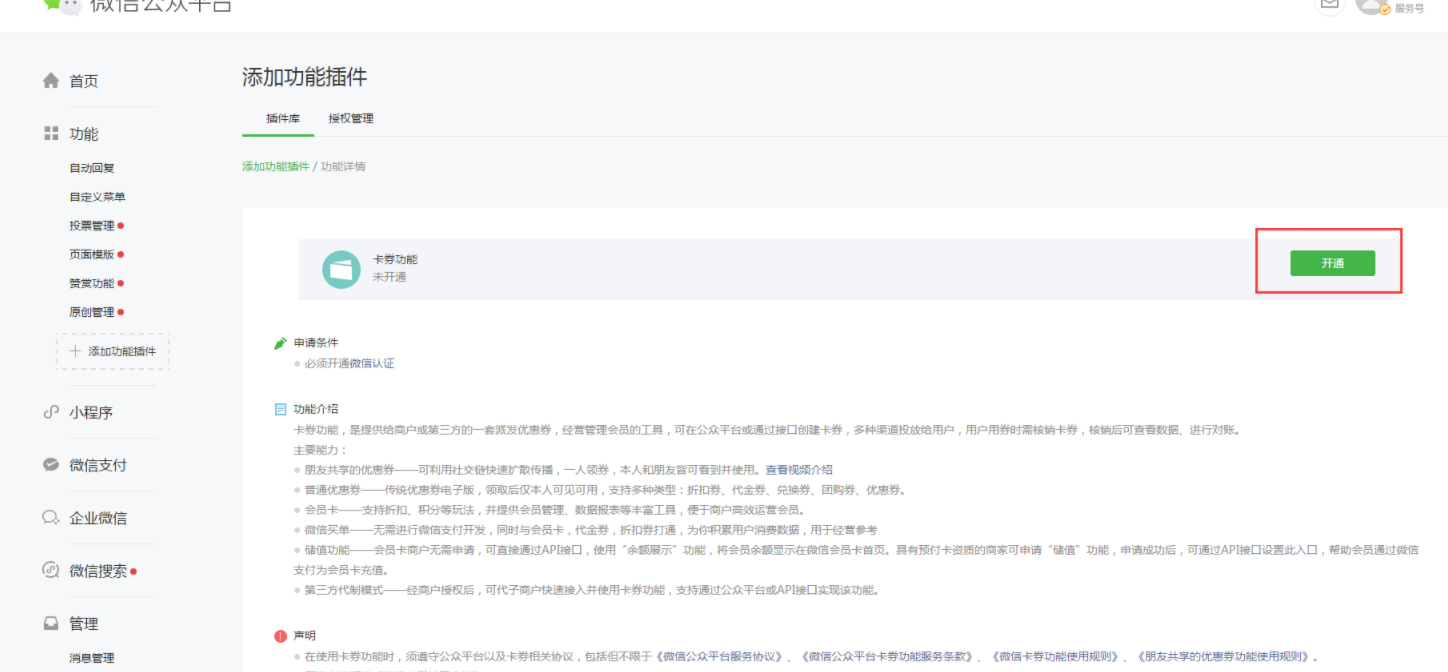Open 《微信卡券功能使用规则》 link
The image size is (1448, 672).
1056,657
